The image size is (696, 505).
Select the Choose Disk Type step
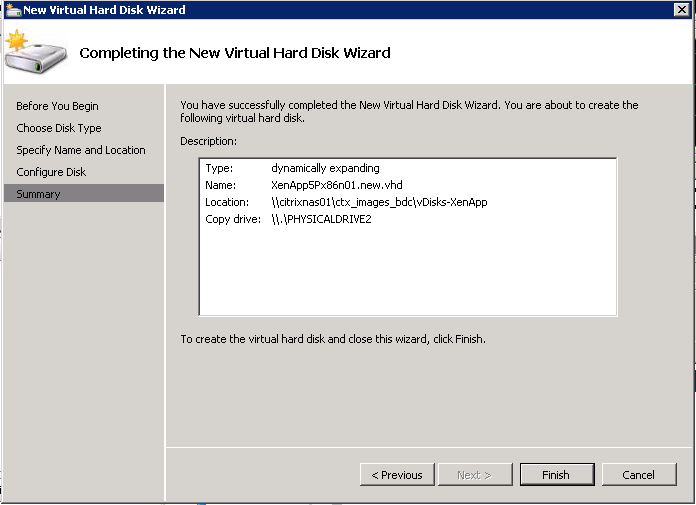pyautogui.click(x=59, y=128)
